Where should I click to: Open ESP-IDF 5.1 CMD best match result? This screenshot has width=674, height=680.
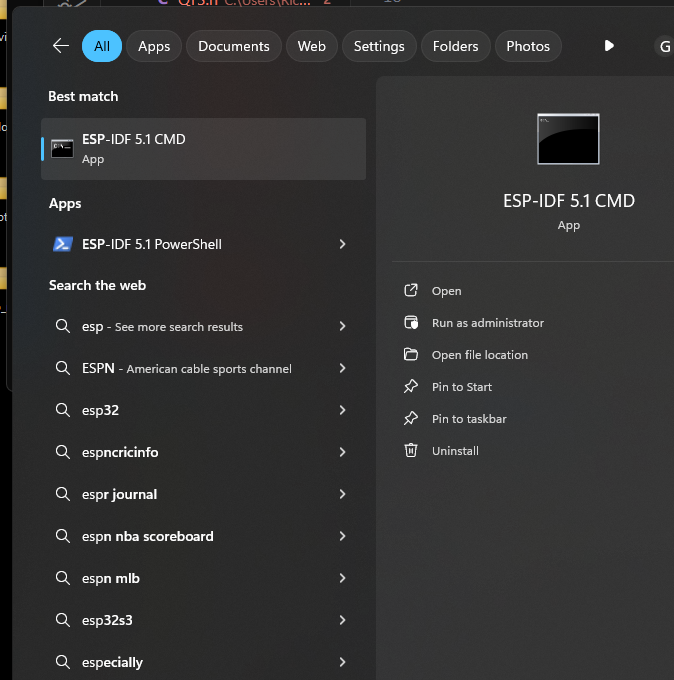pos(203,149)
